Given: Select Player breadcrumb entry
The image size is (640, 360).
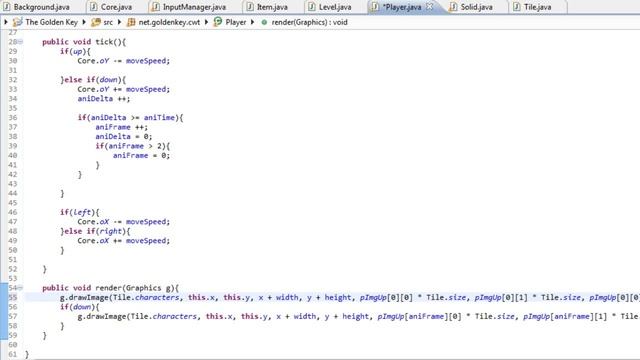Looking at the screenshot, I should pyautogui.click(x=236, y=22).
